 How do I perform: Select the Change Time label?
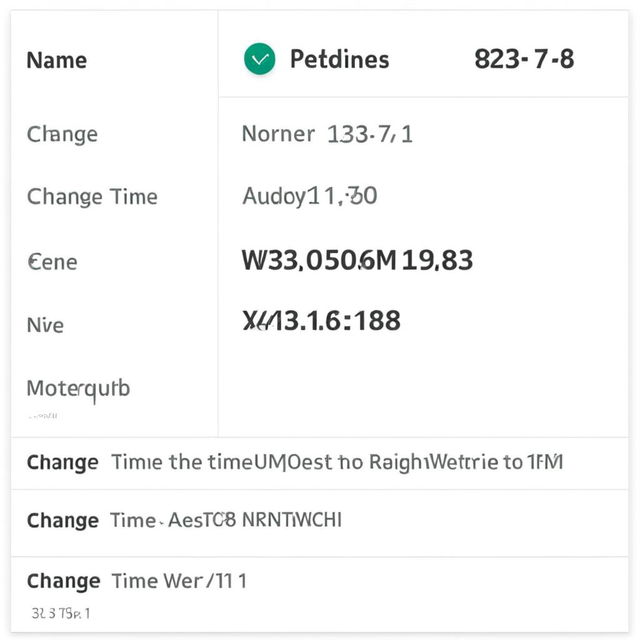(92, 197)
